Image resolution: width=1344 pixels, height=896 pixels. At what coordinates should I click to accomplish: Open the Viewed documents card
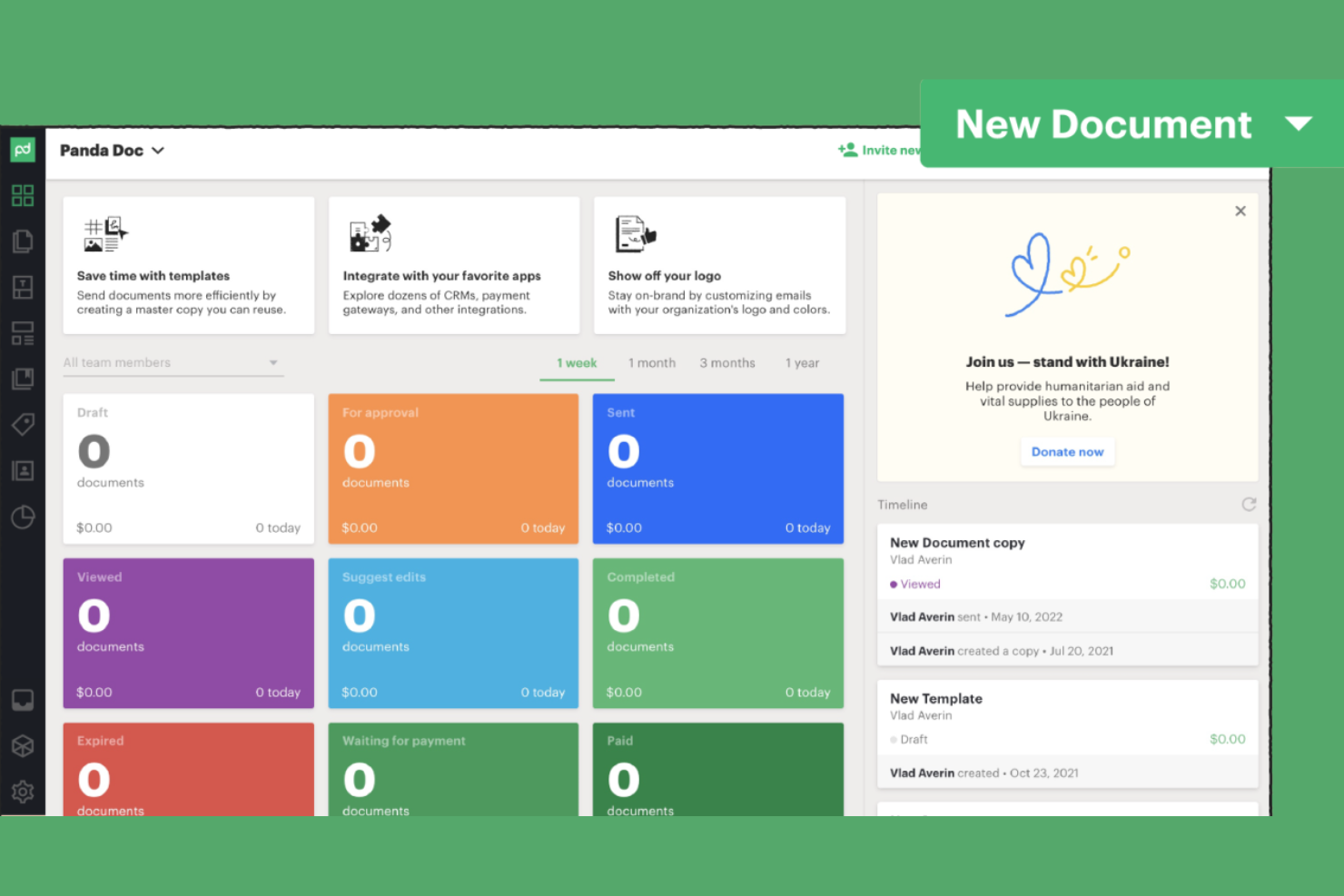189,633
